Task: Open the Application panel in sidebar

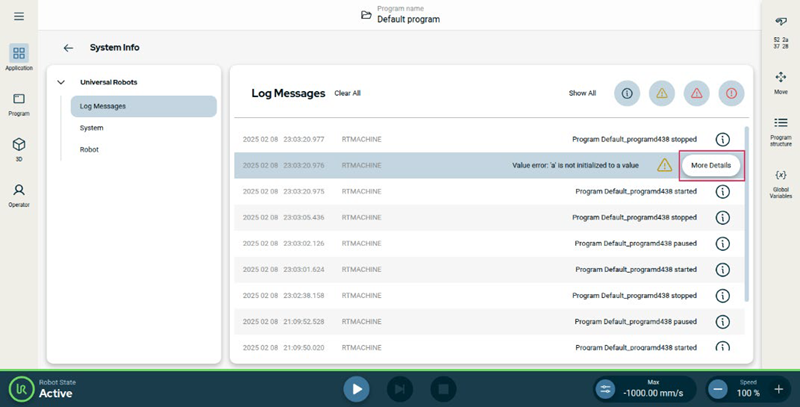Action: (19, 57)
